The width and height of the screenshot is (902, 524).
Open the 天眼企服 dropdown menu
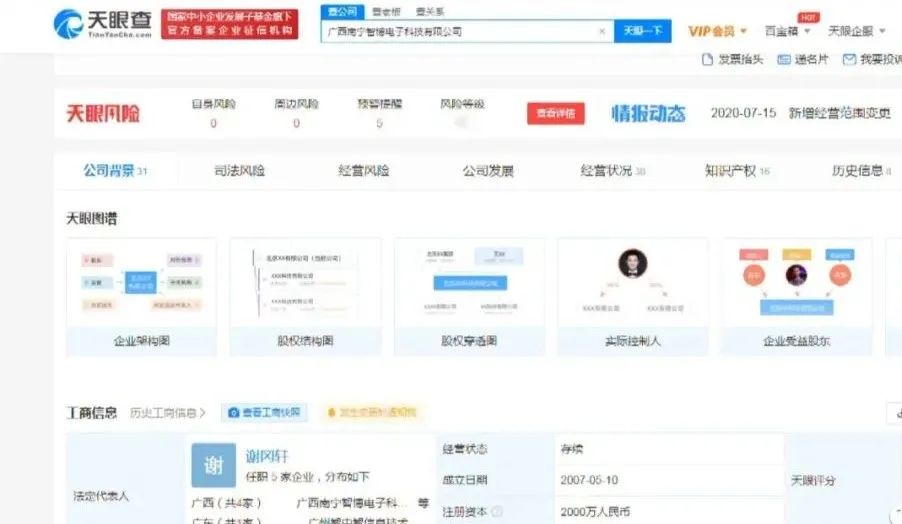coord(857,31)
